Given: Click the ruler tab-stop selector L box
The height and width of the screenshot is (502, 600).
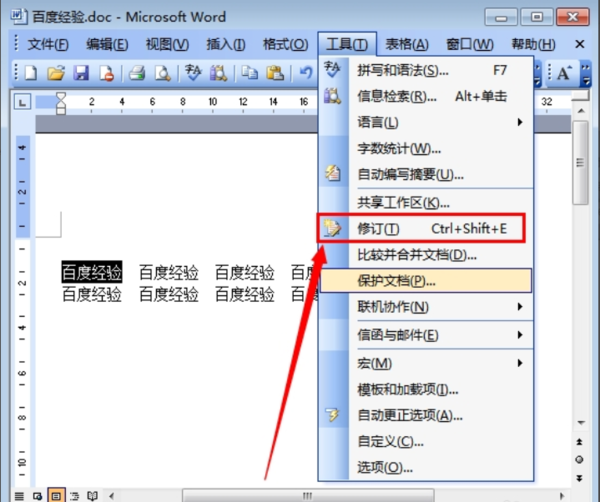Looking at the screenshot, I should pyautogui.click(x=22, y=102).
